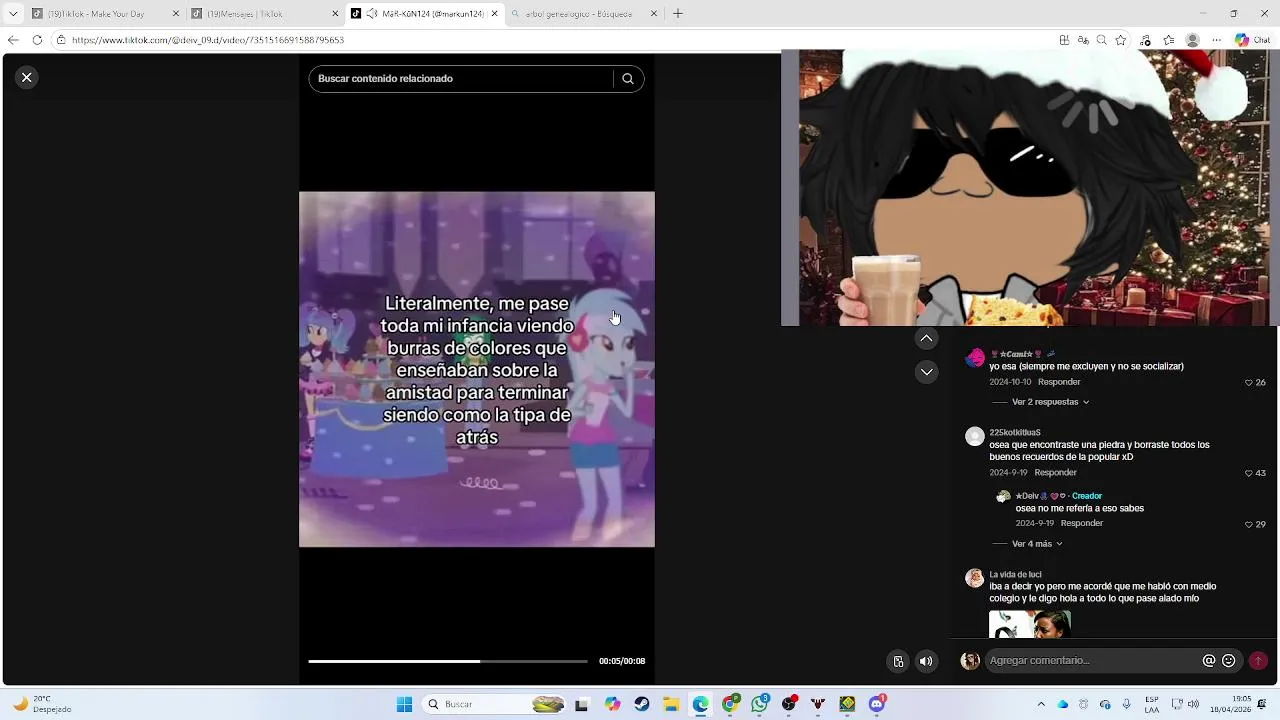Open Discord from the taskbar

[877, 705]
